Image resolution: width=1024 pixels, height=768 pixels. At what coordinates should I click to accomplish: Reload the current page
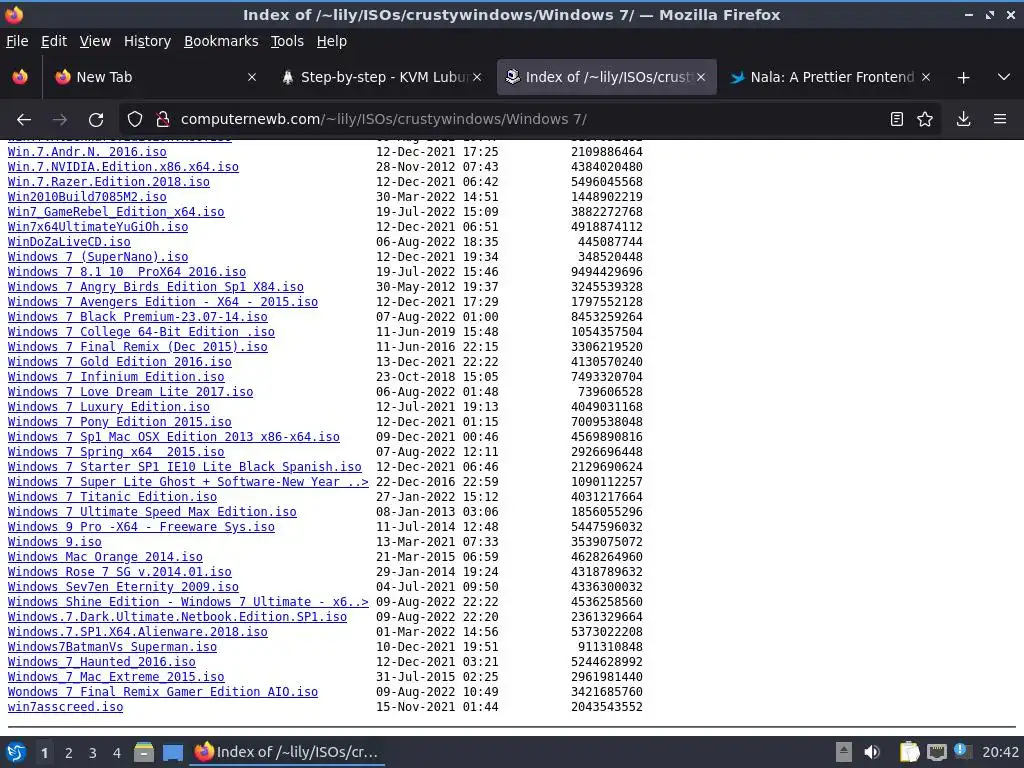pos(96,120)
